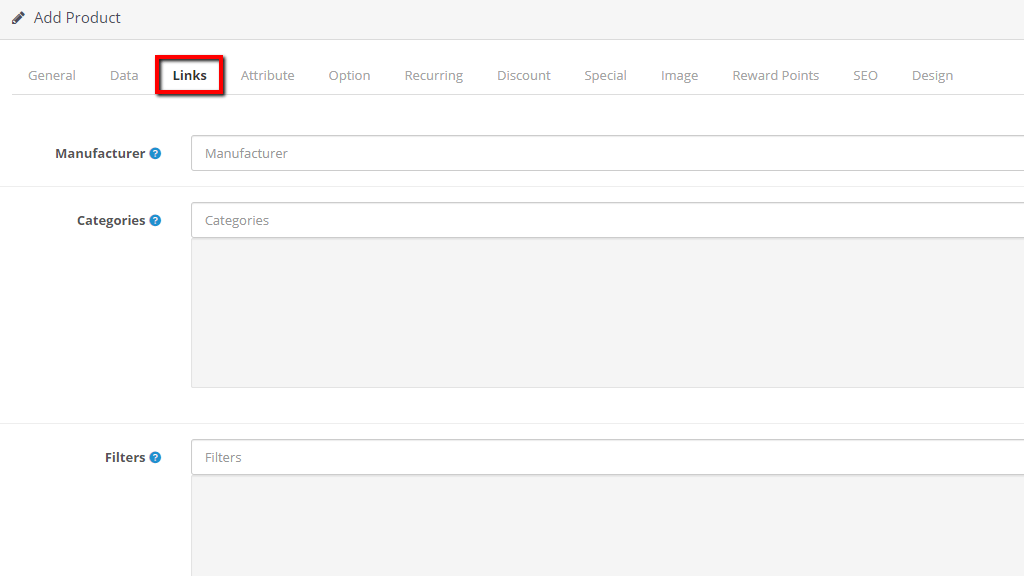Image resolution: width=1024 pixels, height=576 pixels.
Task: Switch to the General tab
Action: (51, 75)
